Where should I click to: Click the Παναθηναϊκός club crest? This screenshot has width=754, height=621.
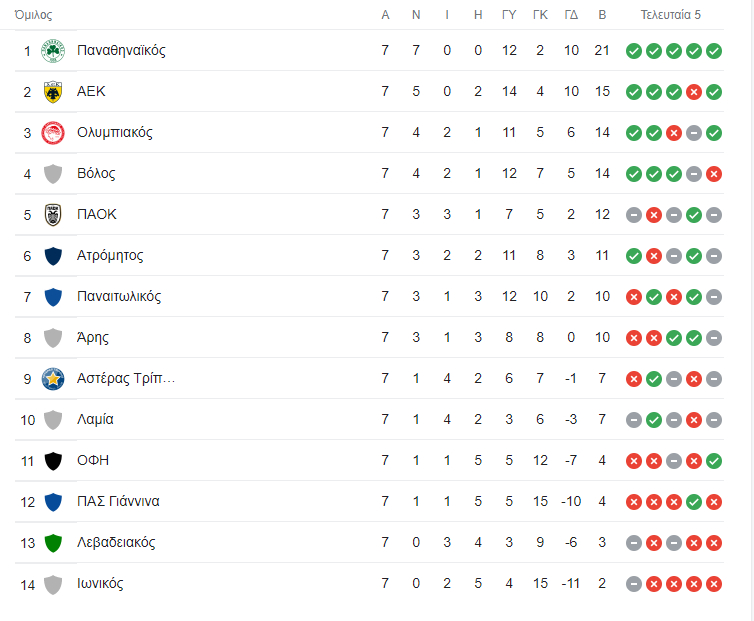tap(53, 51)
